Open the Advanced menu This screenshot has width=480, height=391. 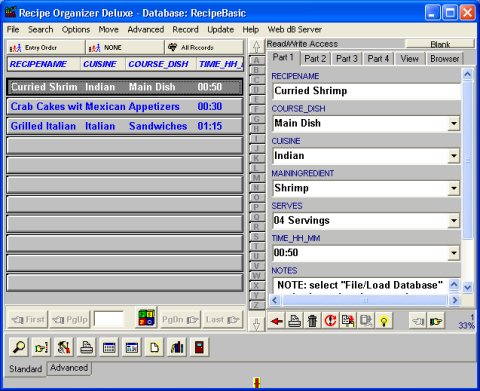tap(146, 30)
